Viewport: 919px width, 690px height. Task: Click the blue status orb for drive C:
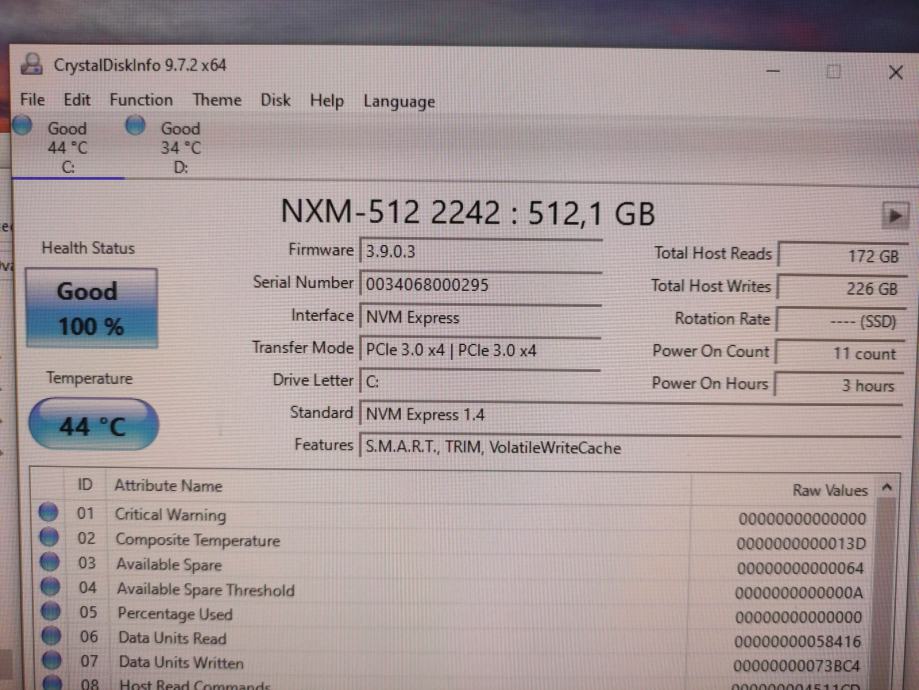coord(22,125)
